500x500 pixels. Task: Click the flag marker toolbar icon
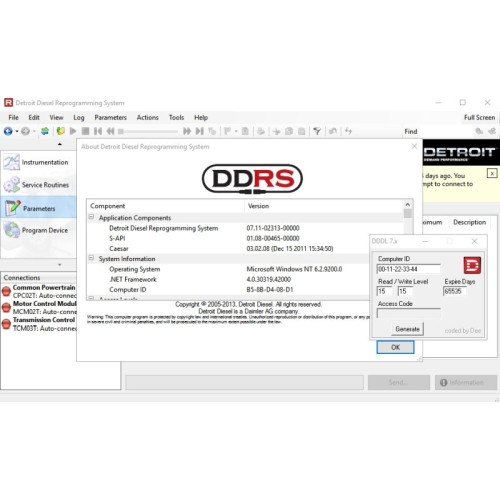tap(228, 131)
